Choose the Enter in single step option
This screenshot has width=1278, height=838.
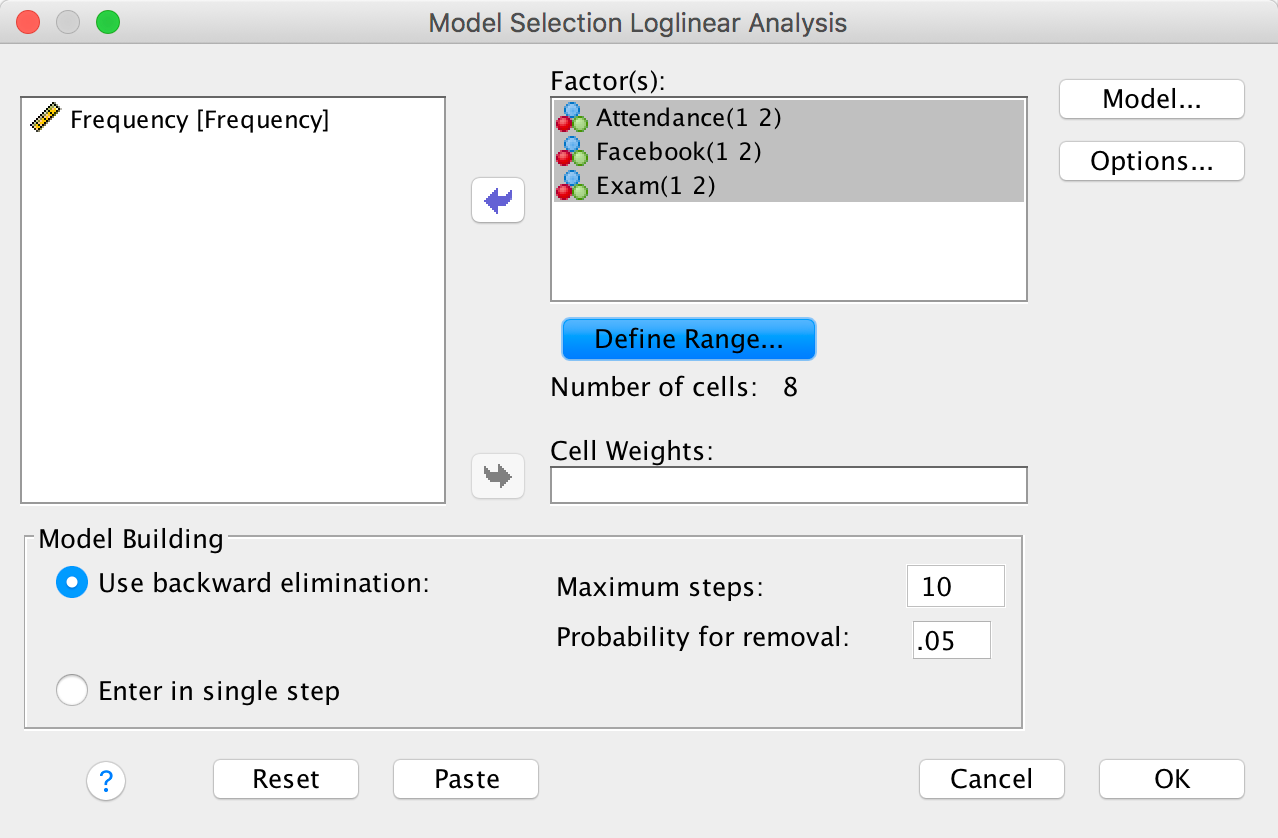(x=72, y=691)
